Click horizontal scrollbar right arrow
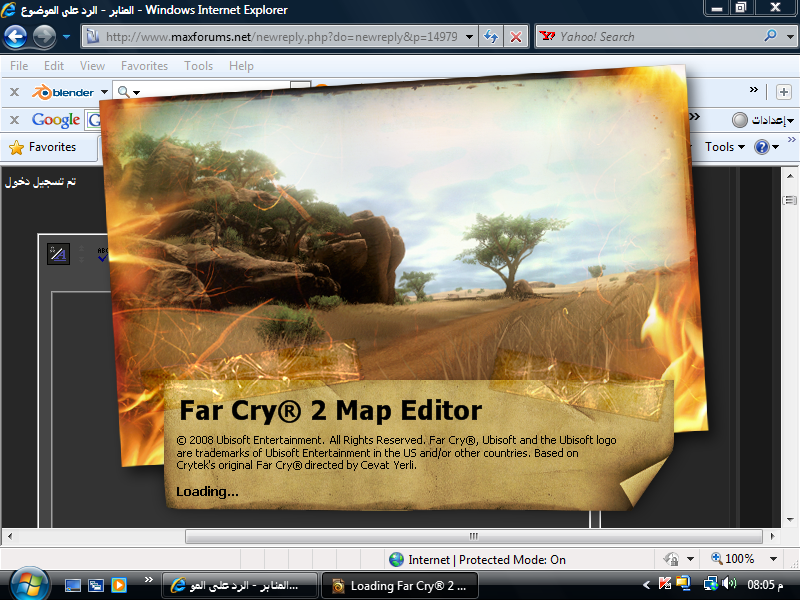Screen dimensions: 800x600 pyautogui.click(x=772, y=536)
